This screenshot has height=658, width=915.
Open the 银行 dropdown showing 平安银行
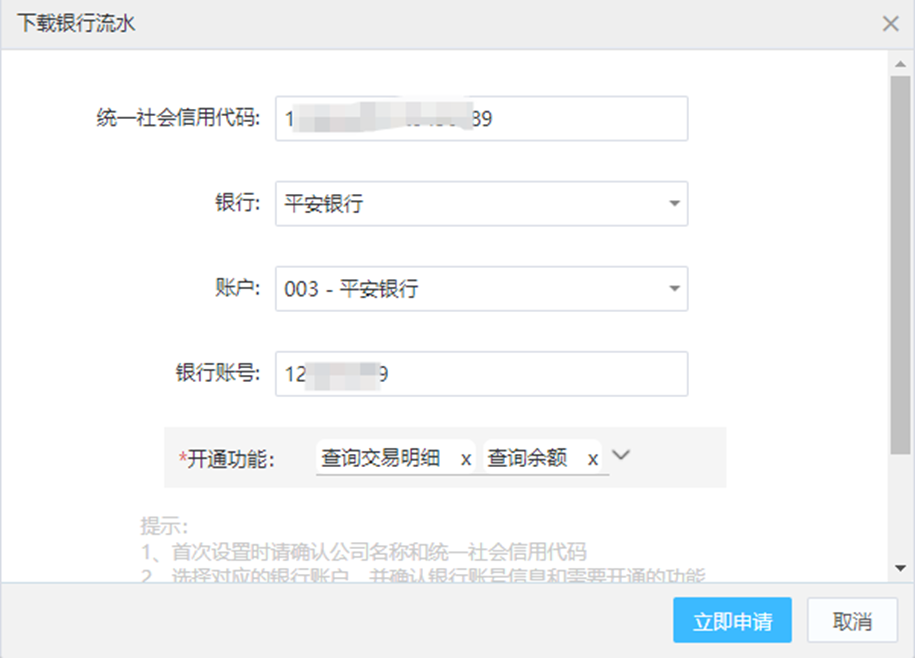[481, 204]
